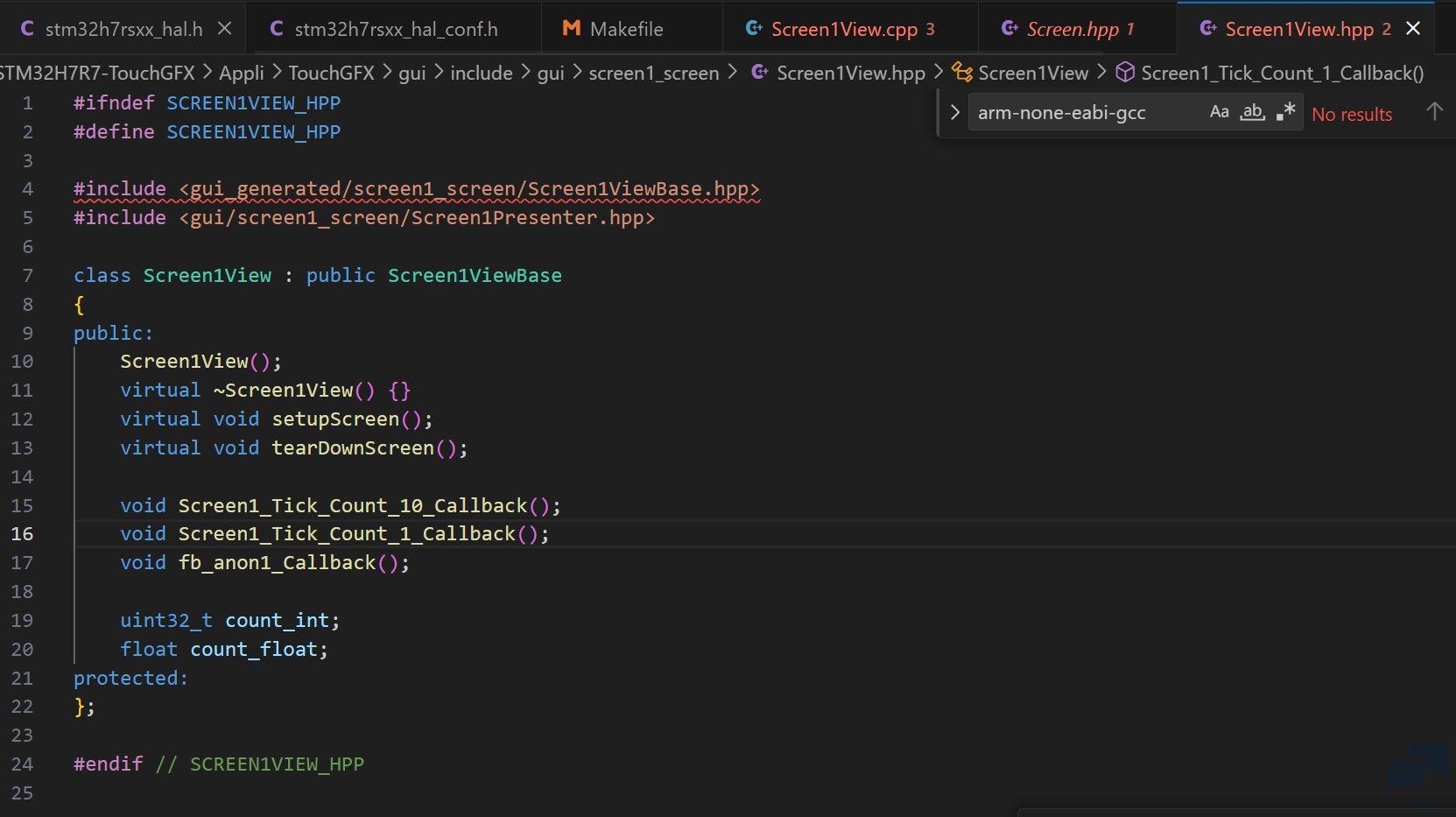This screenshot has height=817, width=1456.
Task: Toggle Match Case in find widget
Action: tap(1219, 112)
